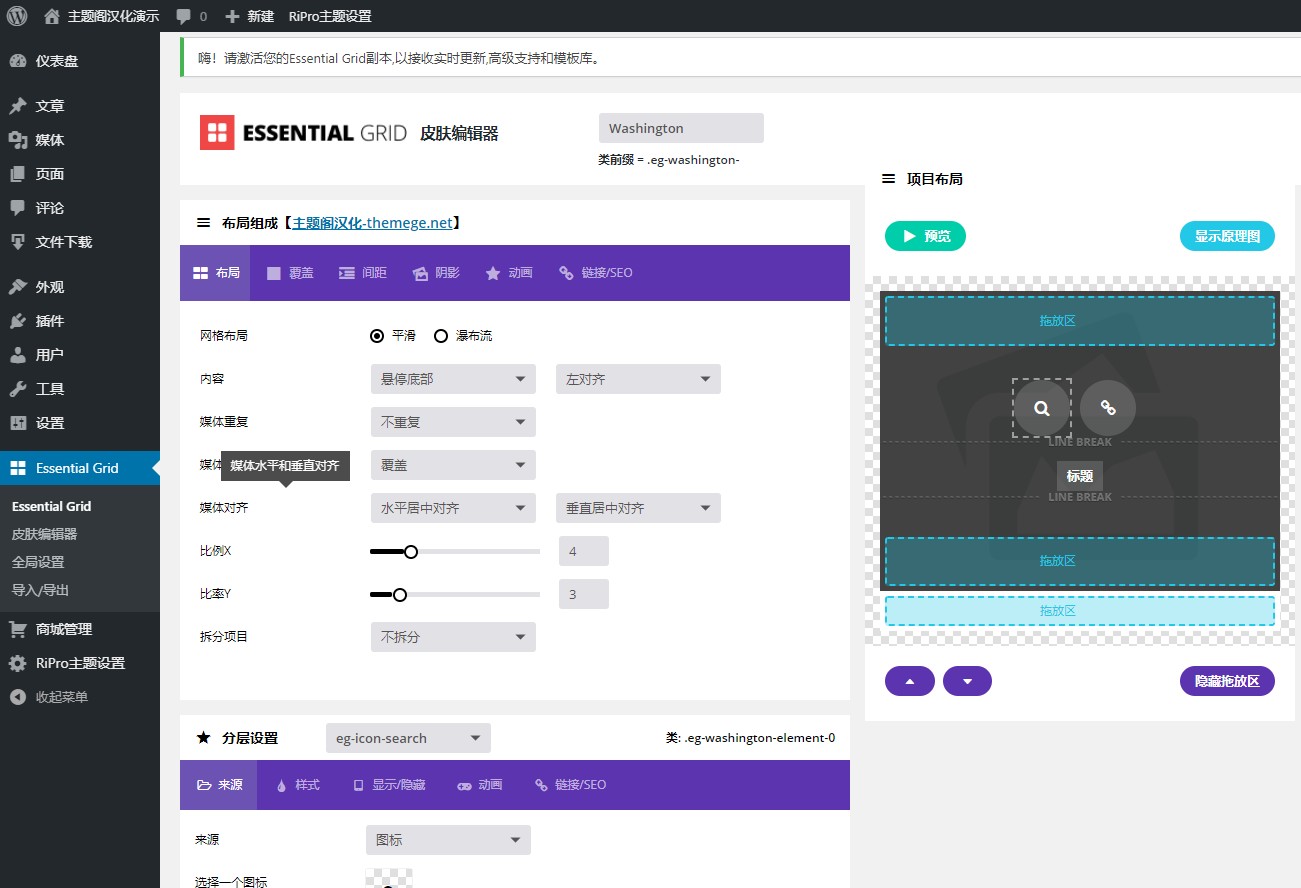This screenshot has height=888, width=1301.
Task: Switch to the 覆盖 tab in 布局组成
Action: [x=290, y=273]
